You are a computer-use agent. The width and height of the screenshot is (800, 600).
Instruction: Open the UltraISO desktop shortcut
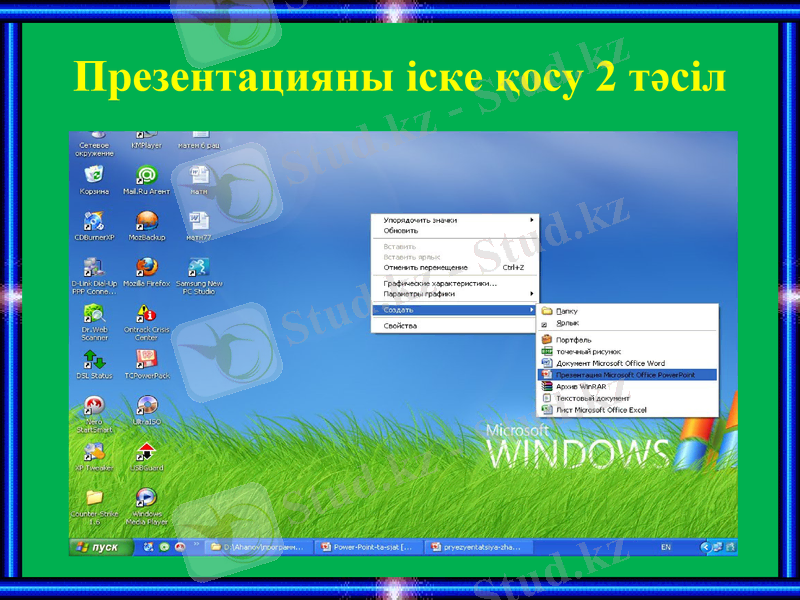click(x=146, y=405)
